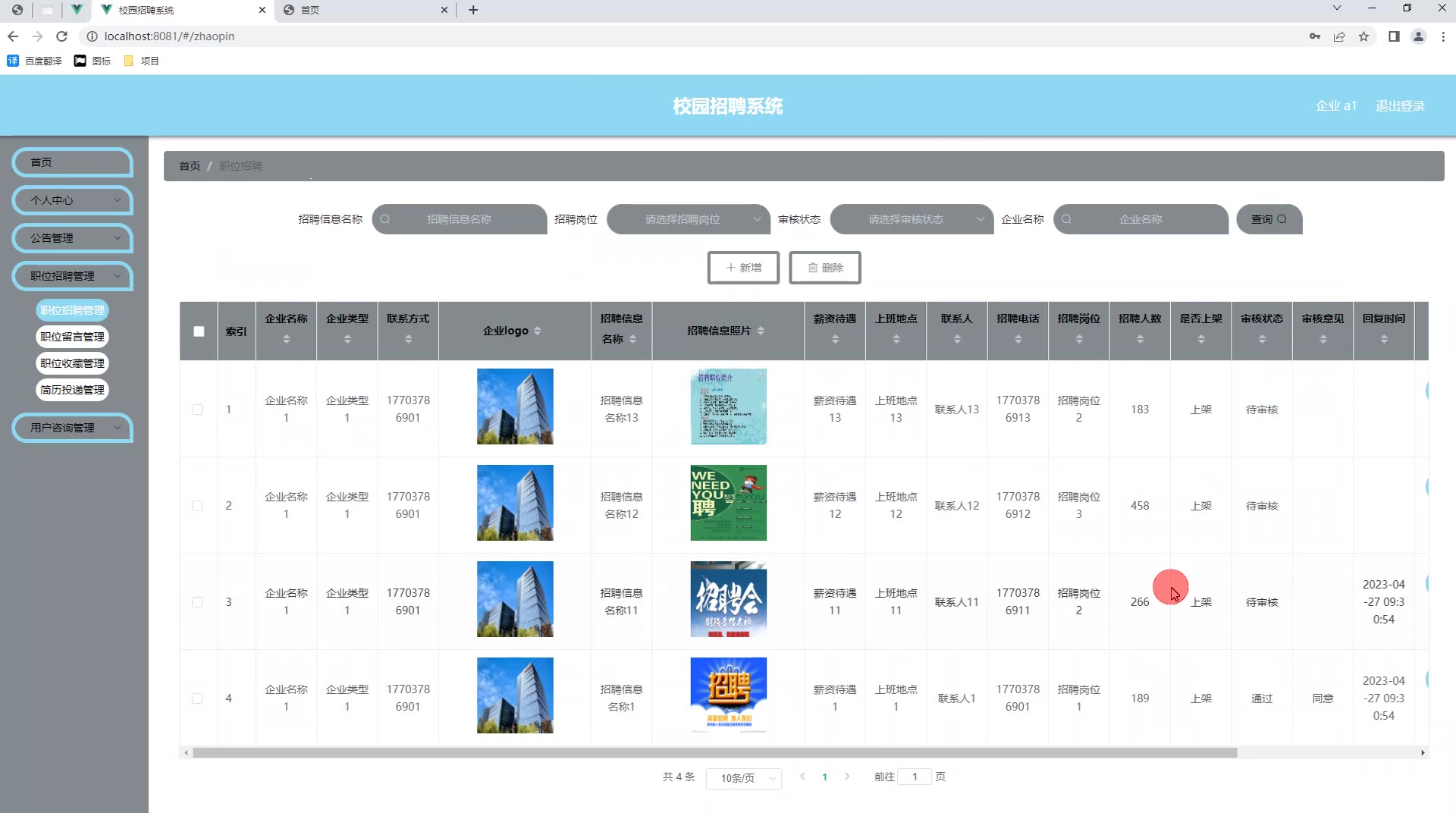The height and width of the screenshot is (813, 1456).
Task: Click the browser share icon in address bar
Action: pos(1339,36)
